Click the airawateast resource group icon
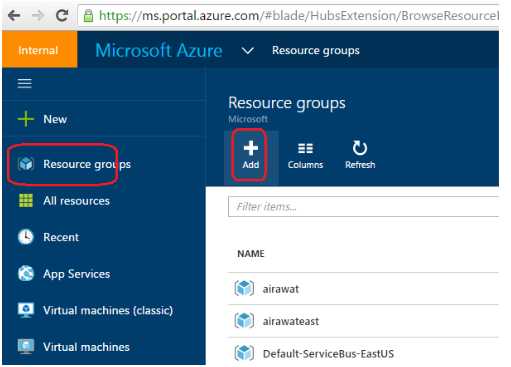This screenshot has width=511, height=367. [244, 321]
